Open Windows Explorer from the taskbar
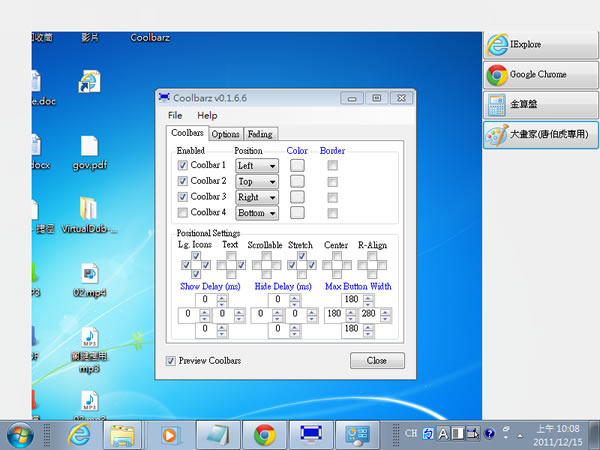The image size is (600, 450). pyautogui.click(x=122, y=435)
